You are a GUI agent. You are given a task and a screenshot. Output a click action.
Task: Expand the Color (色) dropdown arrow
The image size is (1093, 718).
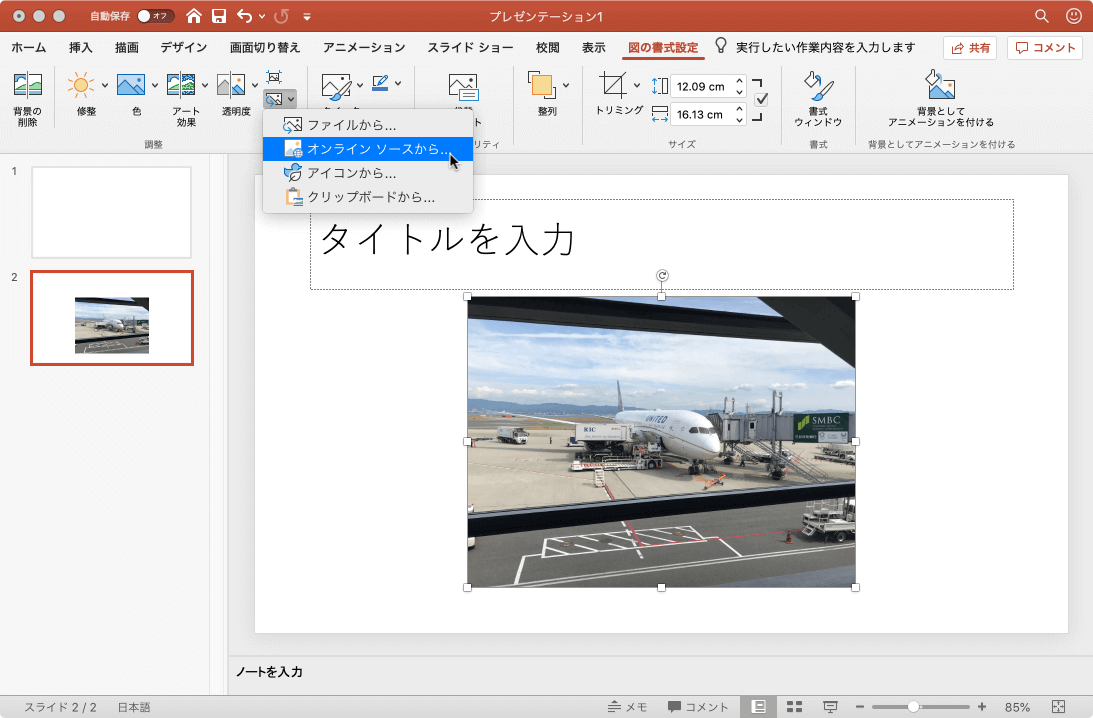pyautogui.click(x=154, y=85)
